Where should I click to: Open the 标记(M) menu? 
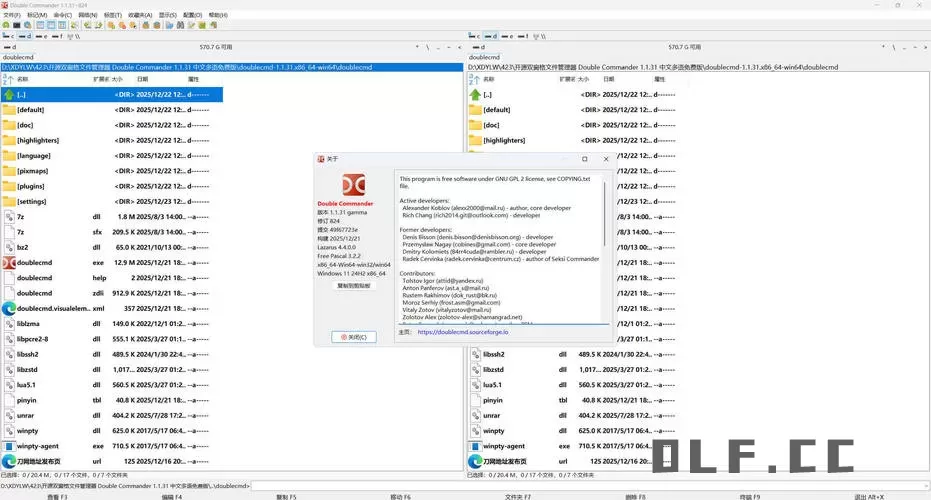37,15
